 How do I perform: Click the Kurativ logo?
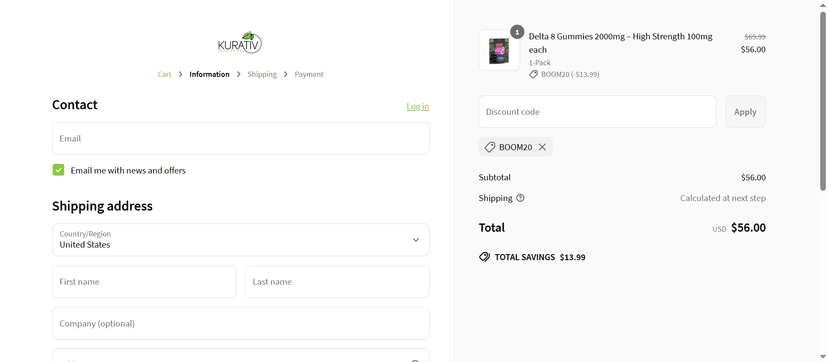point(240,43)
